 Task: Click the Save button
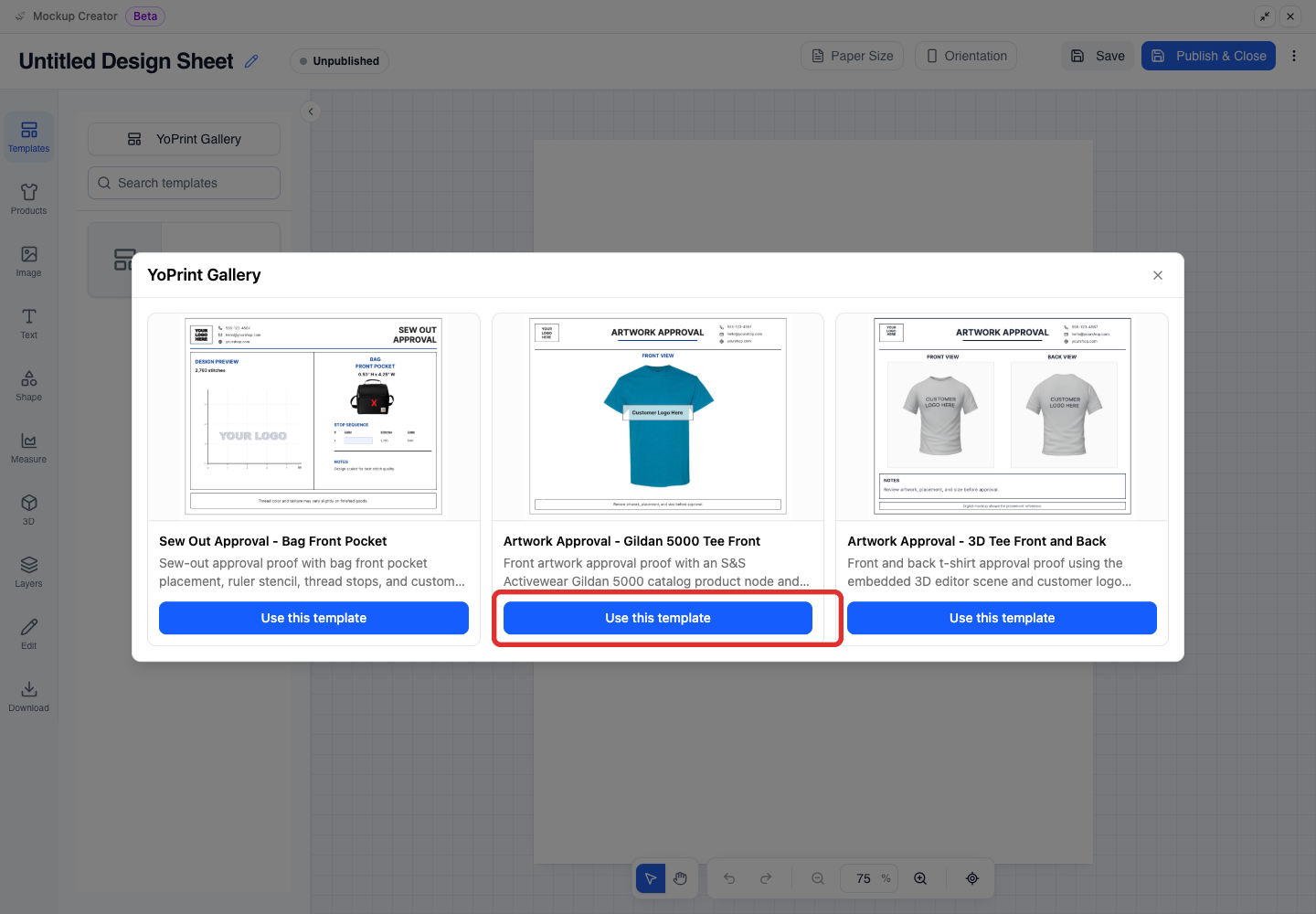[x=1098, y=56]
